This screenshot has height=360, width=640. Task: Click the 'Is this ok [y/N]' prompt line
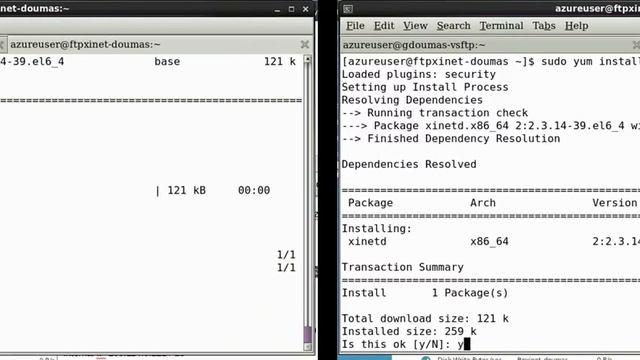[x=406, y=344]
